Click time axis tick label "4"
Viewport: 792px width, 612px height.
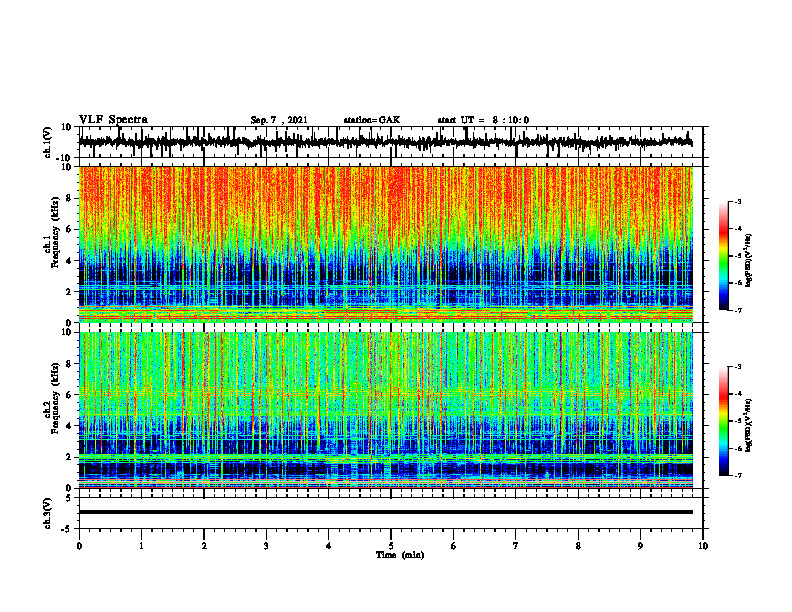329,545
